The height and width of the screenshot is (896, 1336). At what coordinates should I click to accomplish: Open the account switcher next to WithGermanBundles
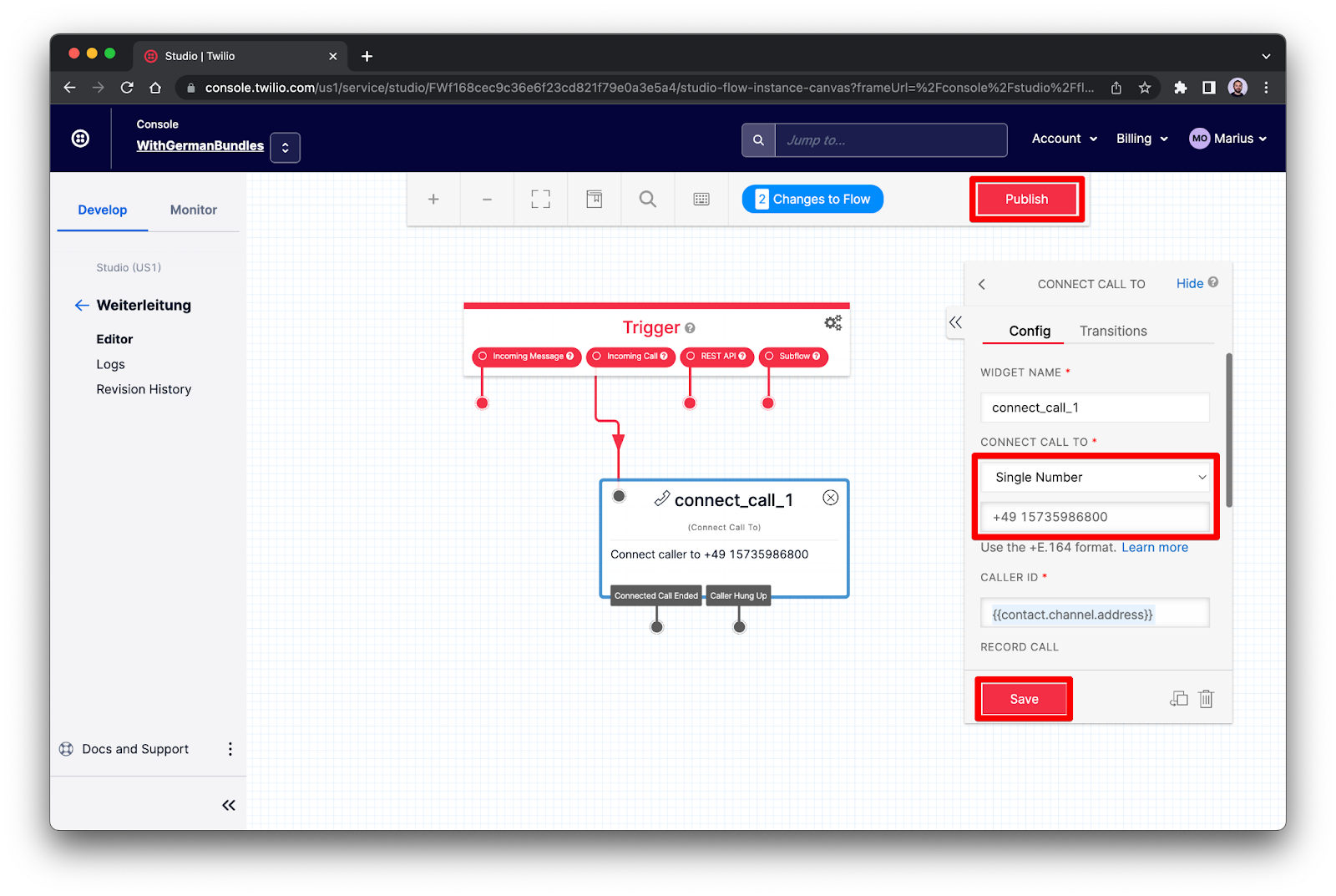(285, 148)
